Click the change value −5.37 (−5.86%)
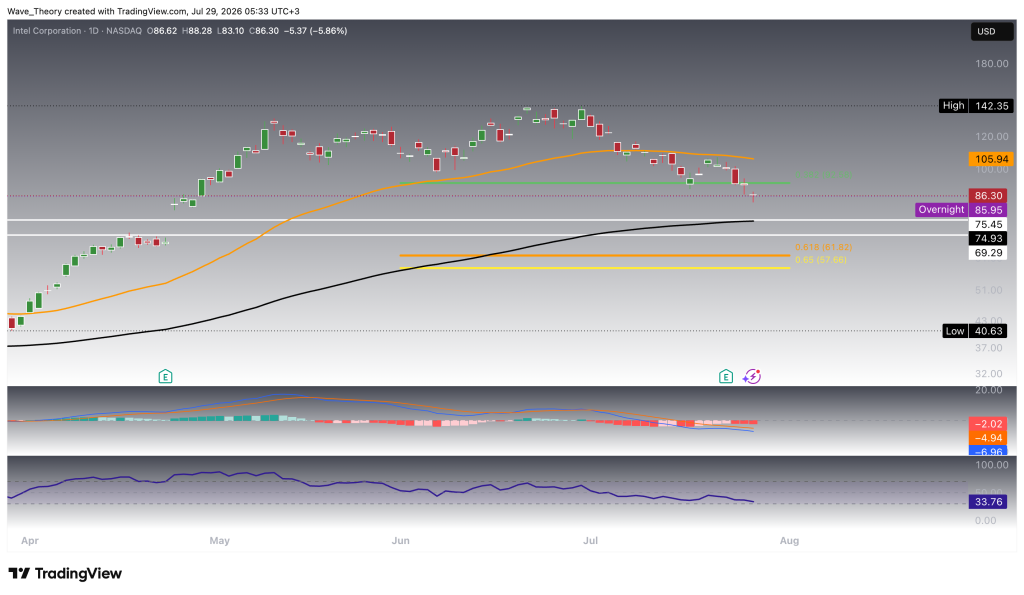 coord(315,31)
